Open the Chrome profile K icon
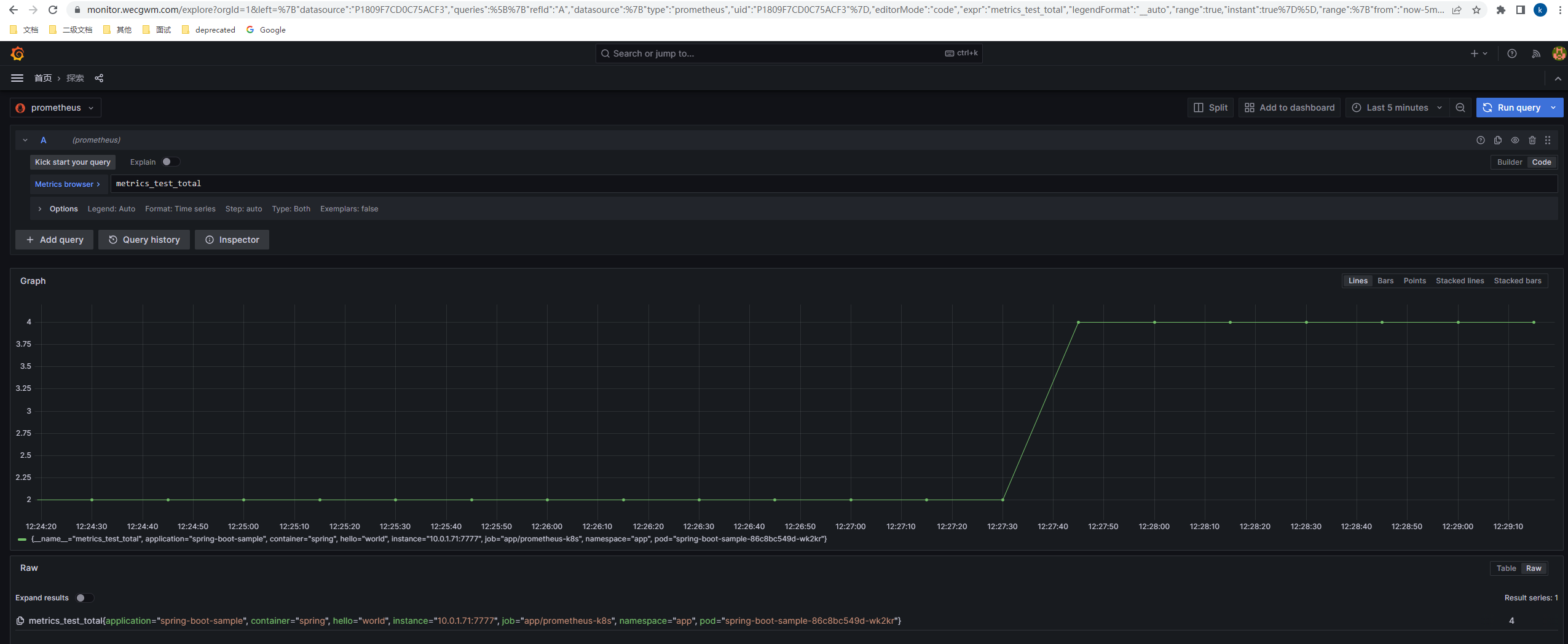This screenshot has width=1568, height=644. pyautogui.click(x=1540, y=10)
